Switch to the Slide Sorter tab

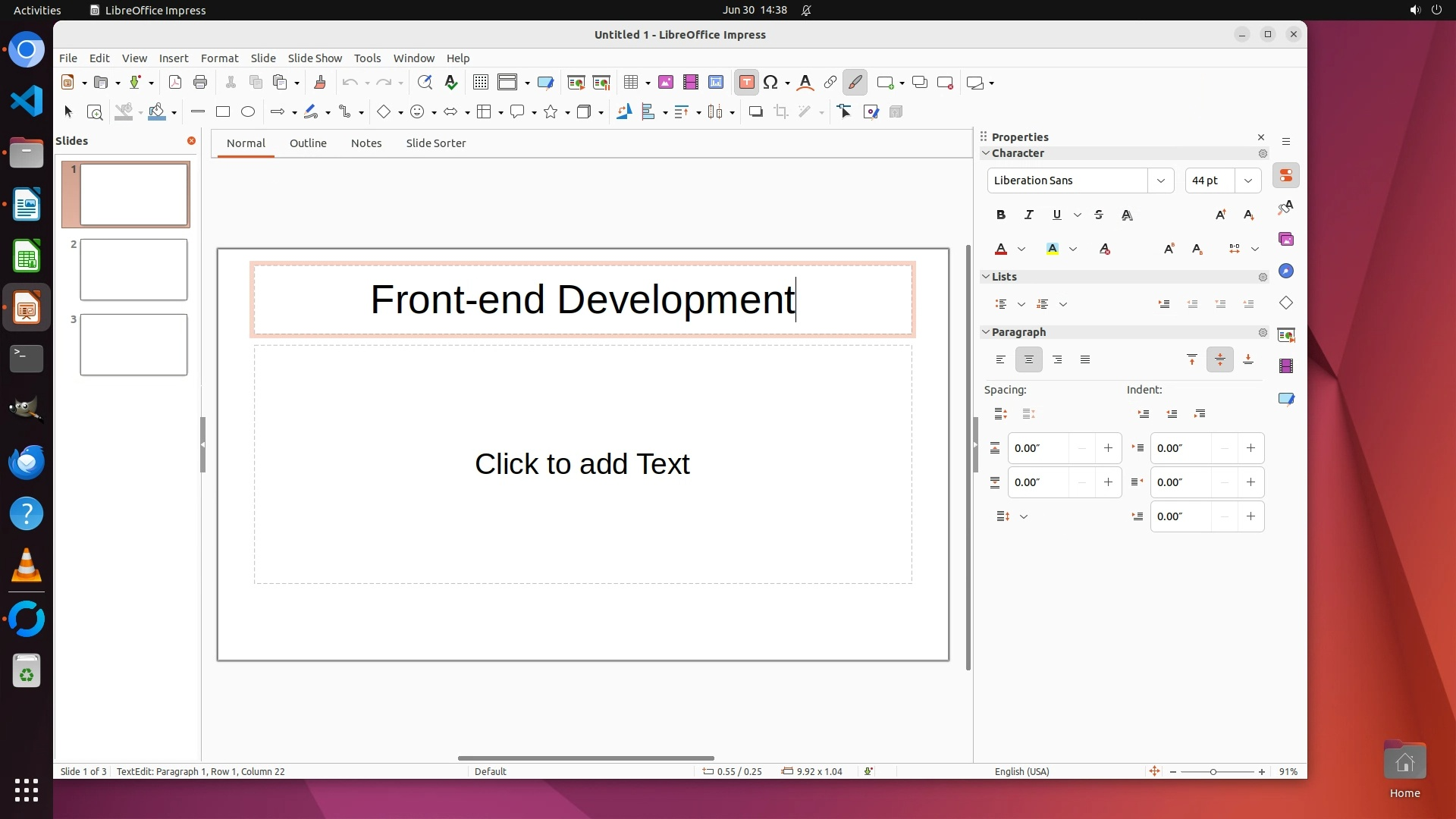(435, 143)
